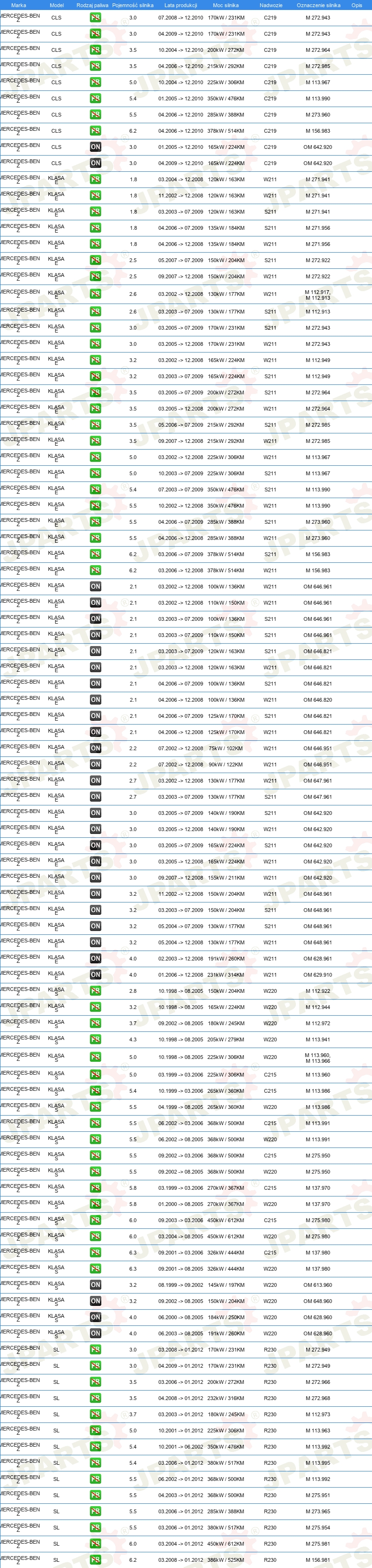
Task: Select the 4.3 engine capacity cell
Action: click(133, 1039)
